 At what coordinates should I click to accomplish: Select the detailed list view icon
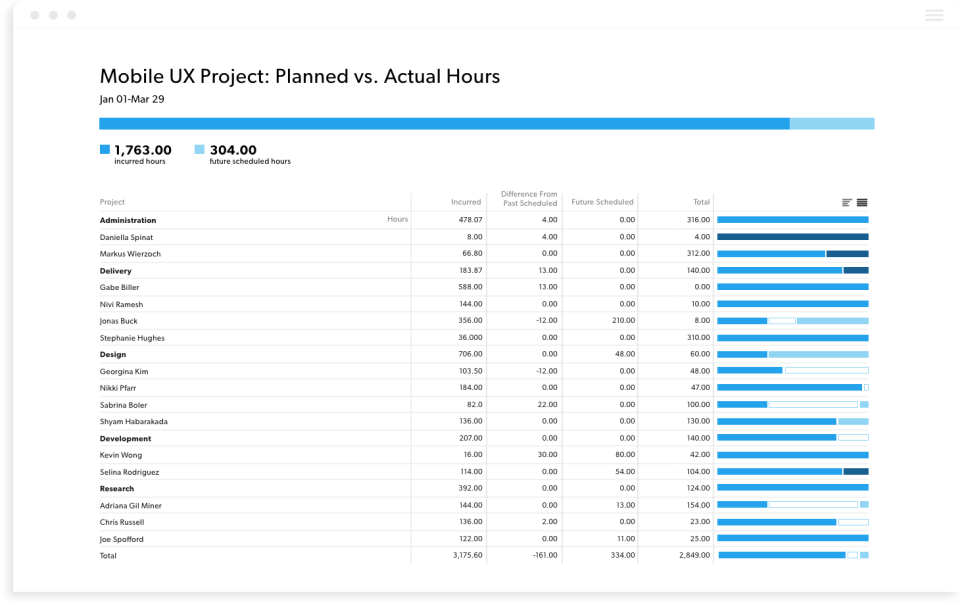click(862, 202)
